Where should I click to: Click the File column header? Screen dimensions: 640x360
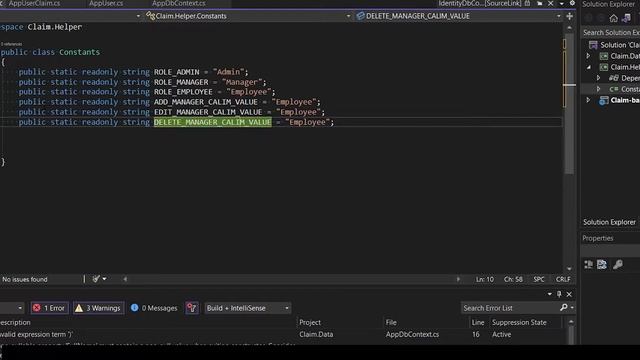(391, 322)
